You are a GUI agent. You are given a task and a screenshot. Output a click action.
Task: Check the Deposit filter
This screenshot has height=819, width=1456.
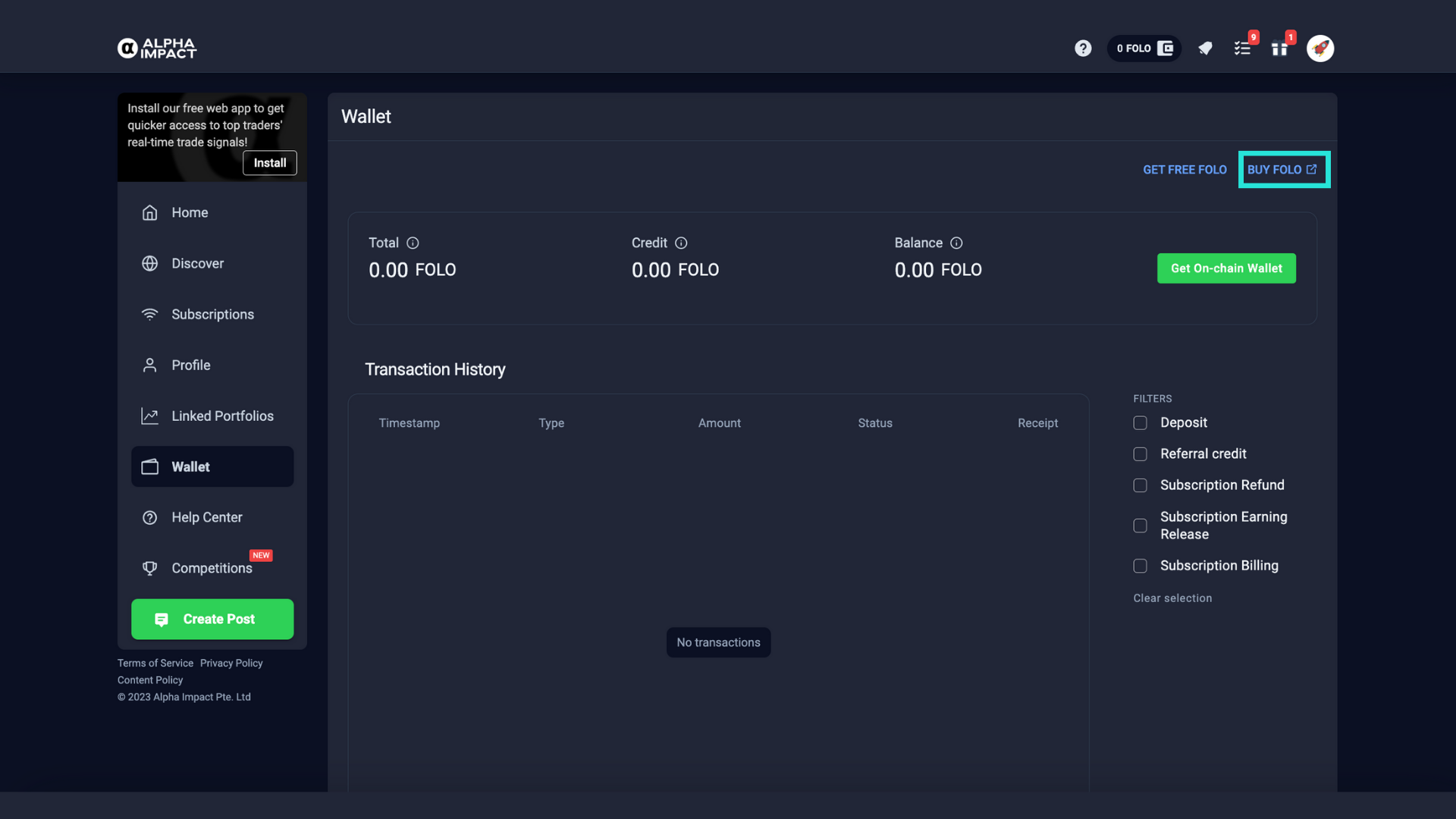pyautogui.click(x=1140, y=423)
